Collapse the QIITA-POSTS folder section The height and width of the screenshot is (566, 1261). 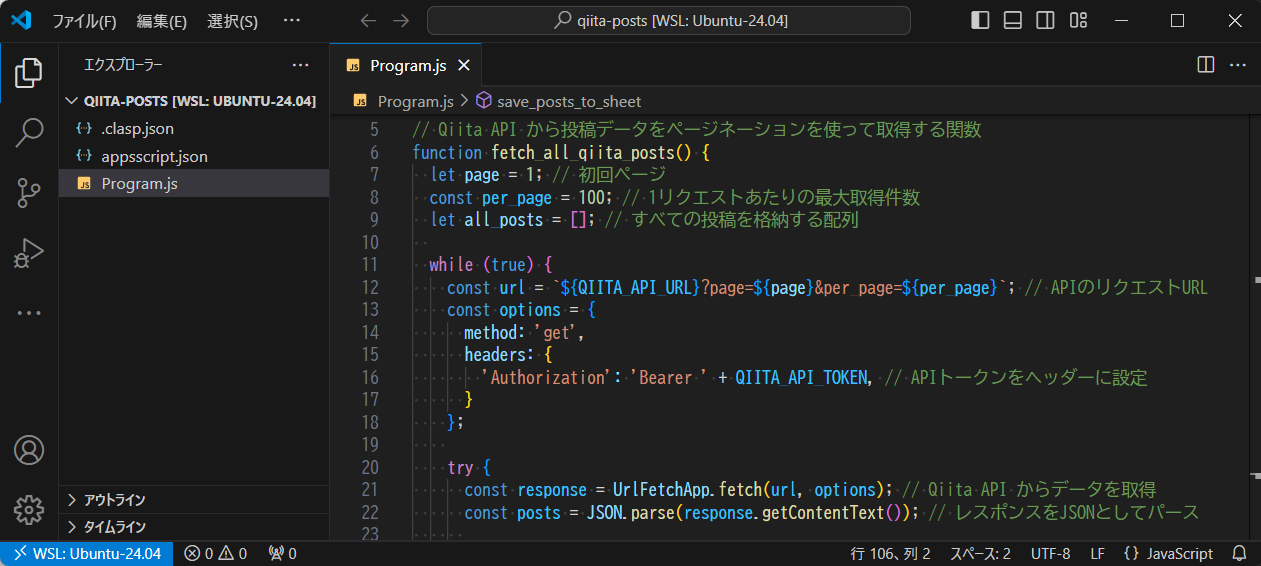point(194,101)
